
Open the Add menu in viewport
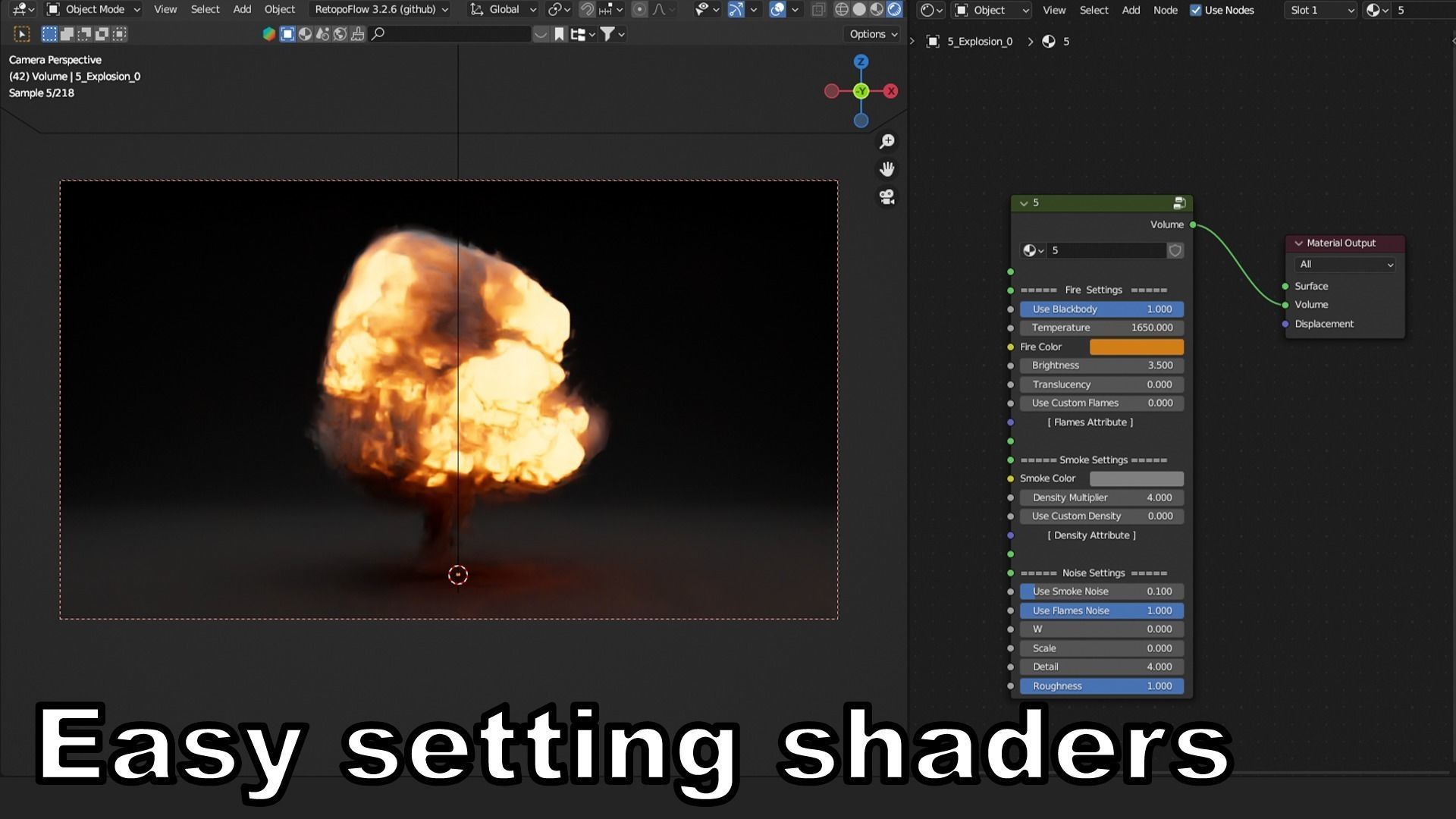coord(242,10)
